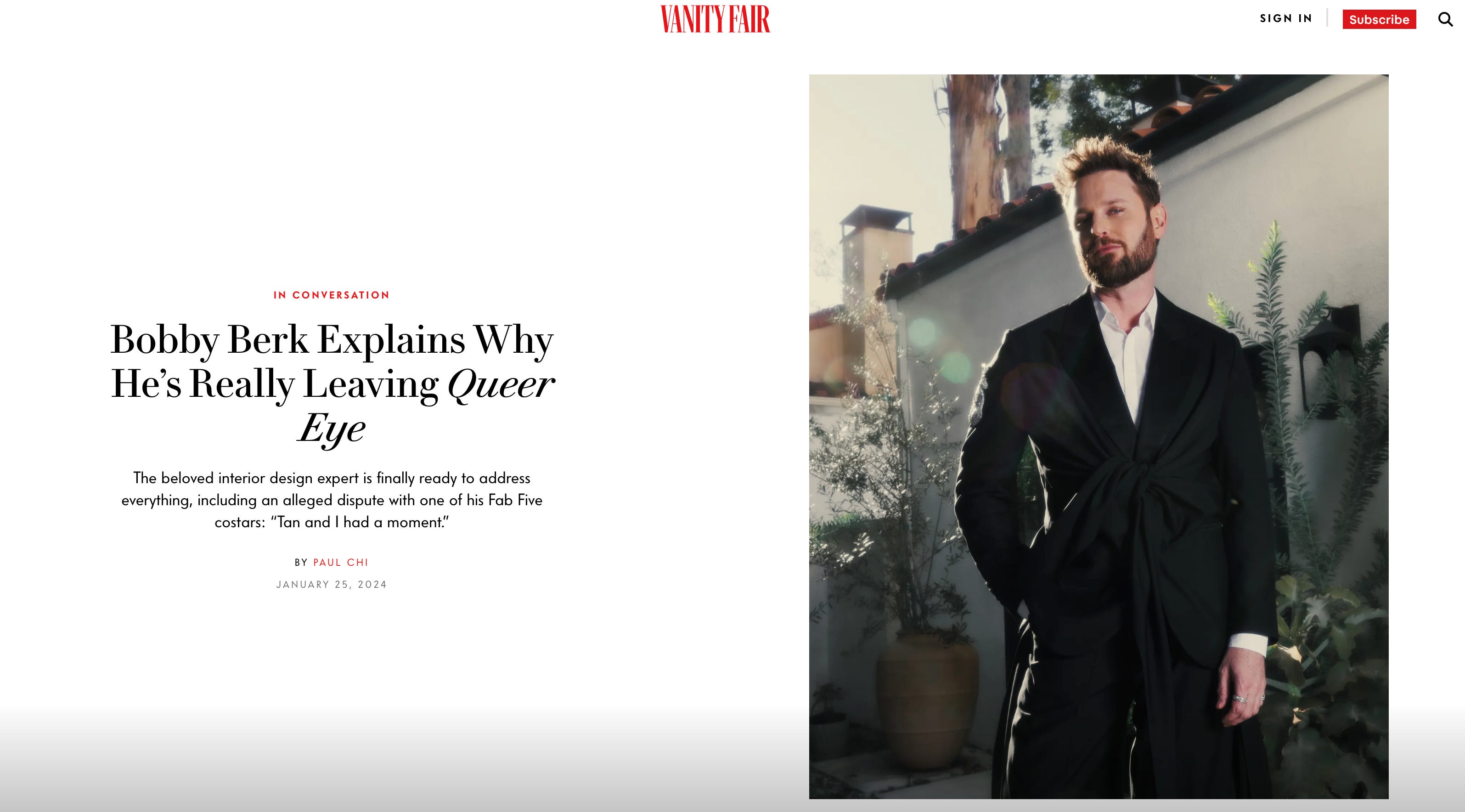Image resolution: width=1465 pixels, height=812 pixels.
Task: Select the article subheading about Fab Five costars
Action: pos(332,500)
